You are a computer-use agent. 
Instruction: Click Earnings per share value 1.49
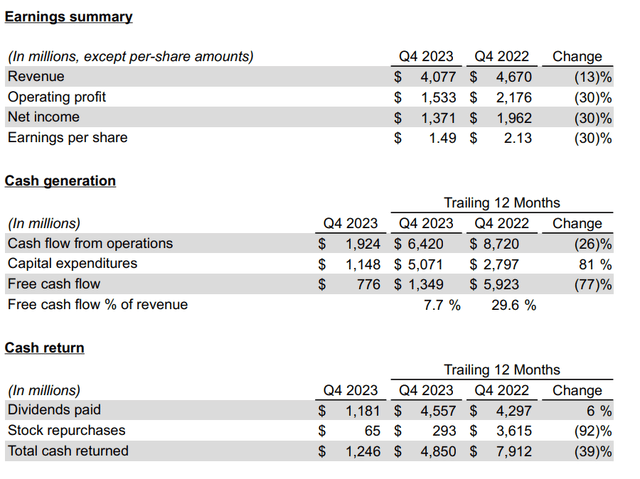click(x=442, y=138)
